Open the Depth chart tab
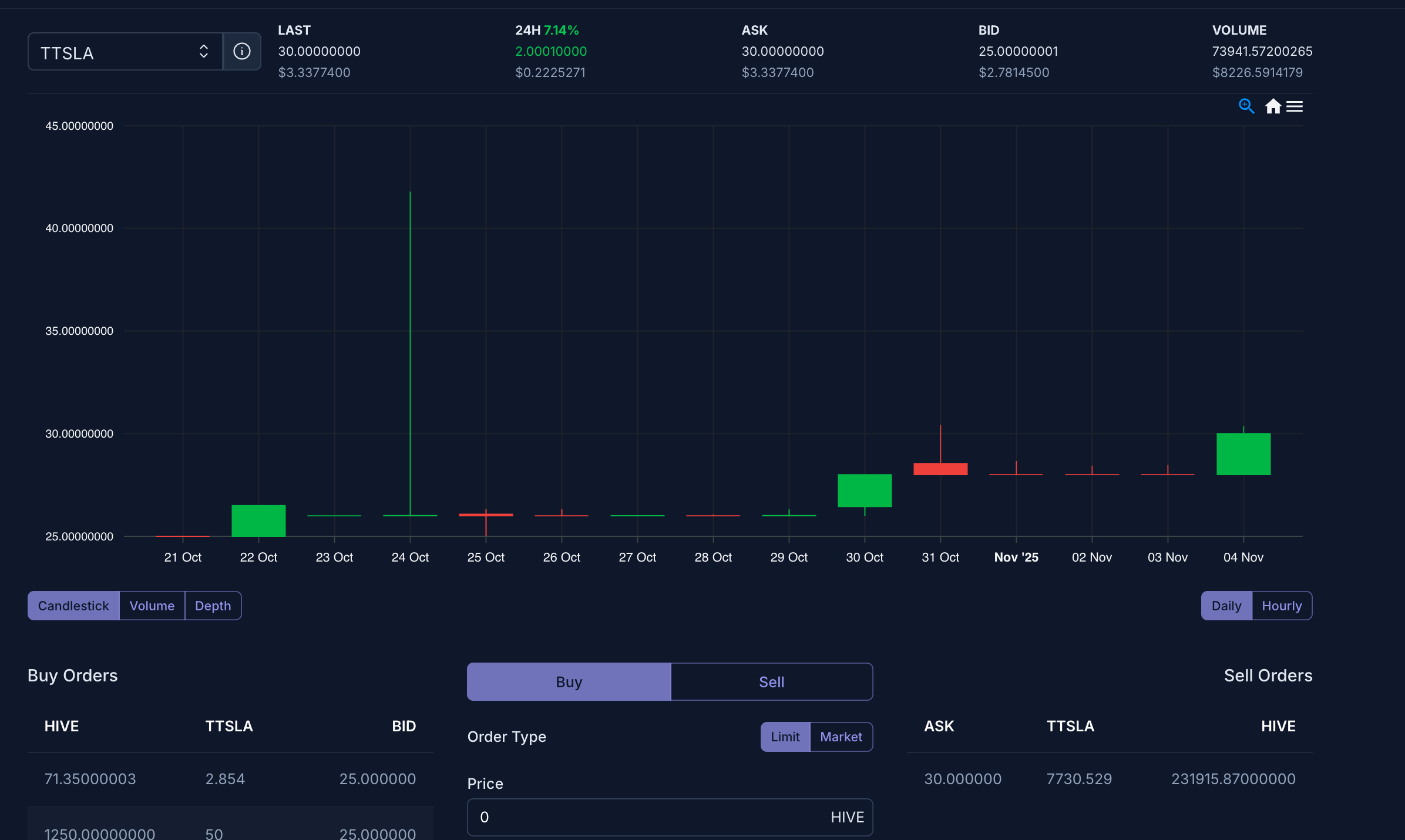Viewport: 1405px width, 840px height. (213, 606)
